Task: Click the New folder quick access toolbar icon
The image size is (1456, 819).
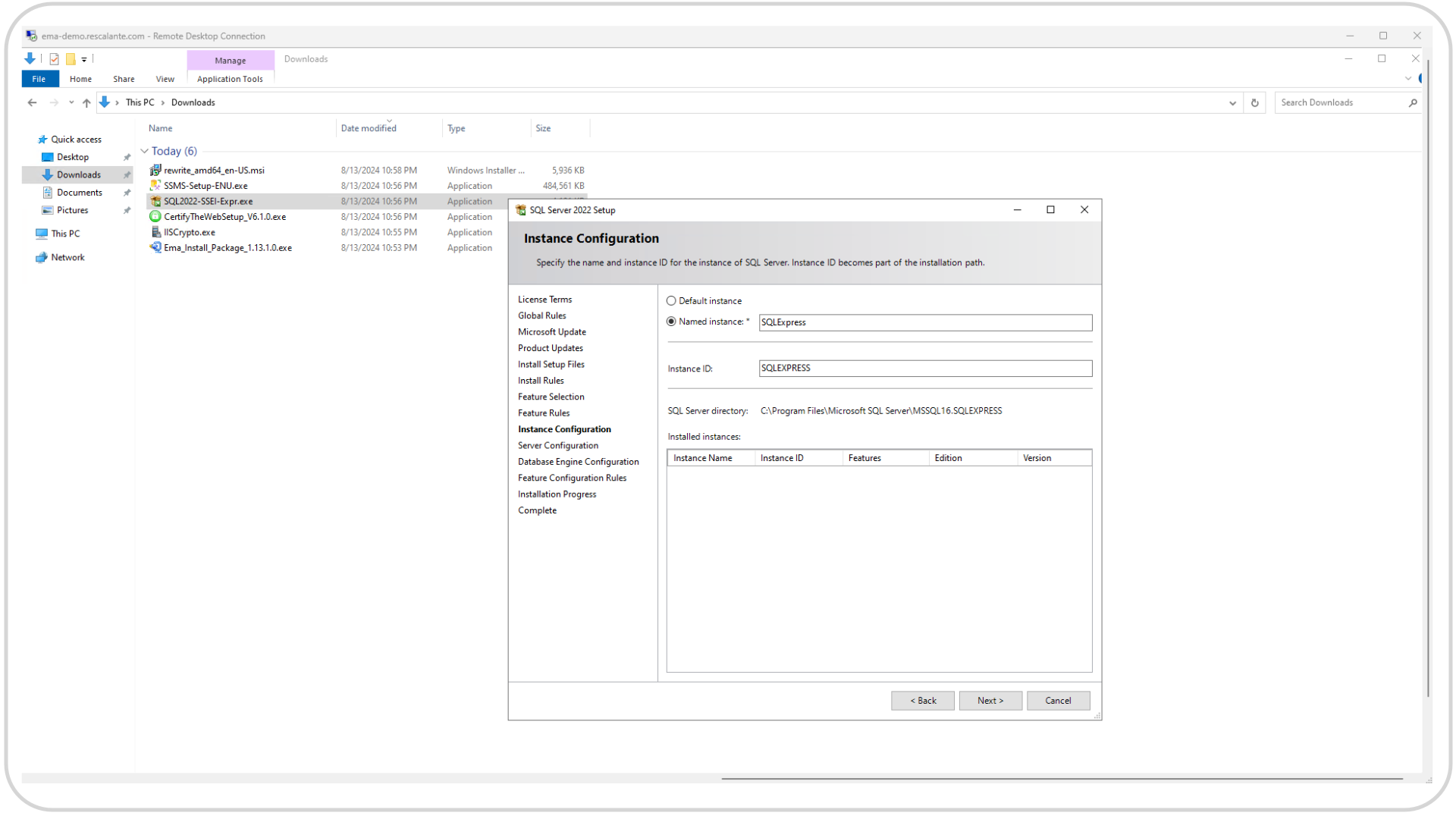Action: tap(71, 58)
